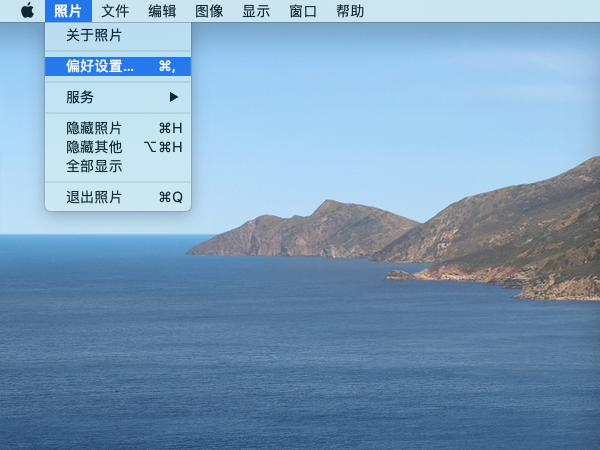Choose 全部显示 in the menu
Viewport: 600px width, 450px height.
(x=118, y=166)
